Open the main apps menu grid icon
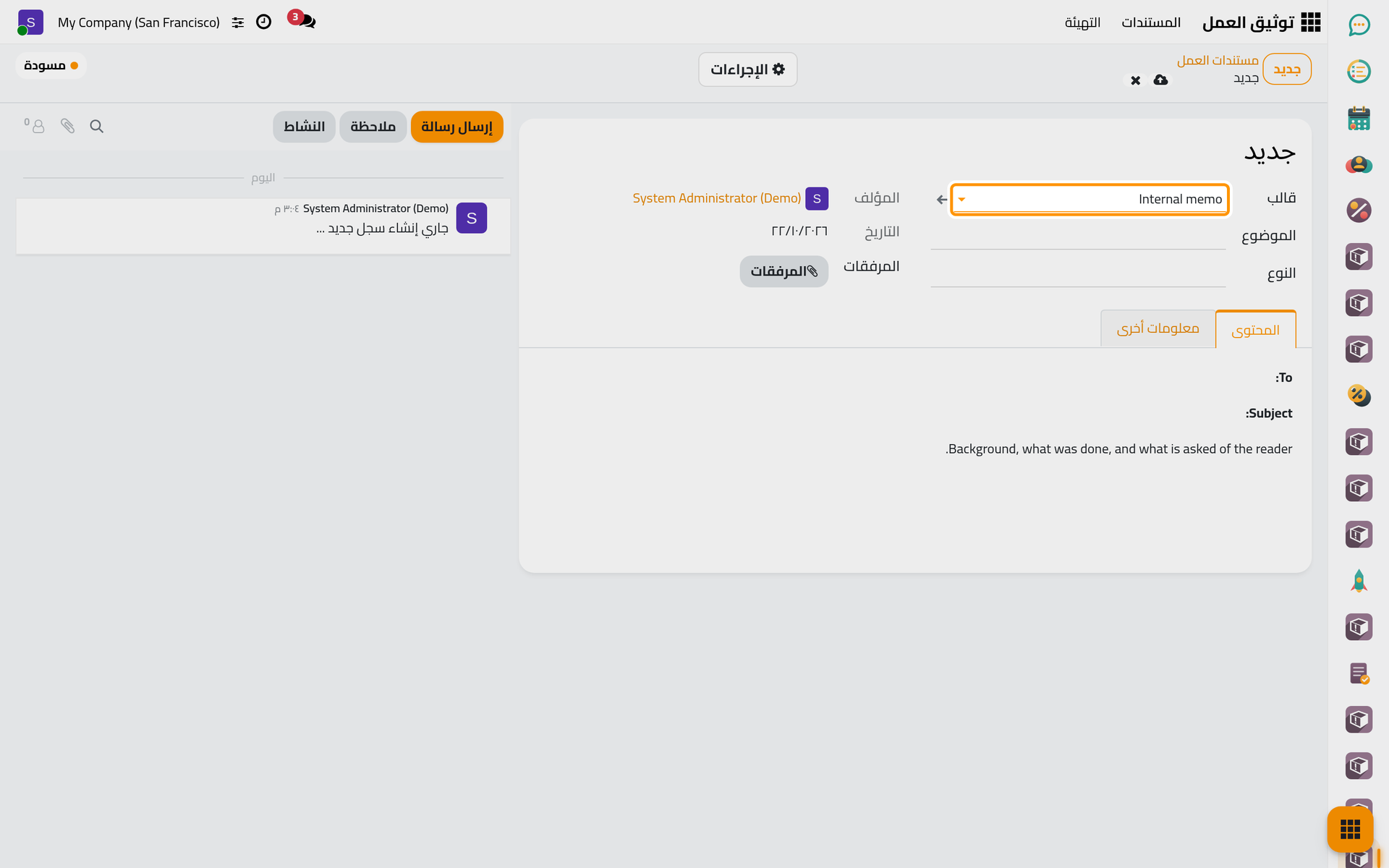This screenshot has height=868, width=1389. click(x=1311, y=22)
